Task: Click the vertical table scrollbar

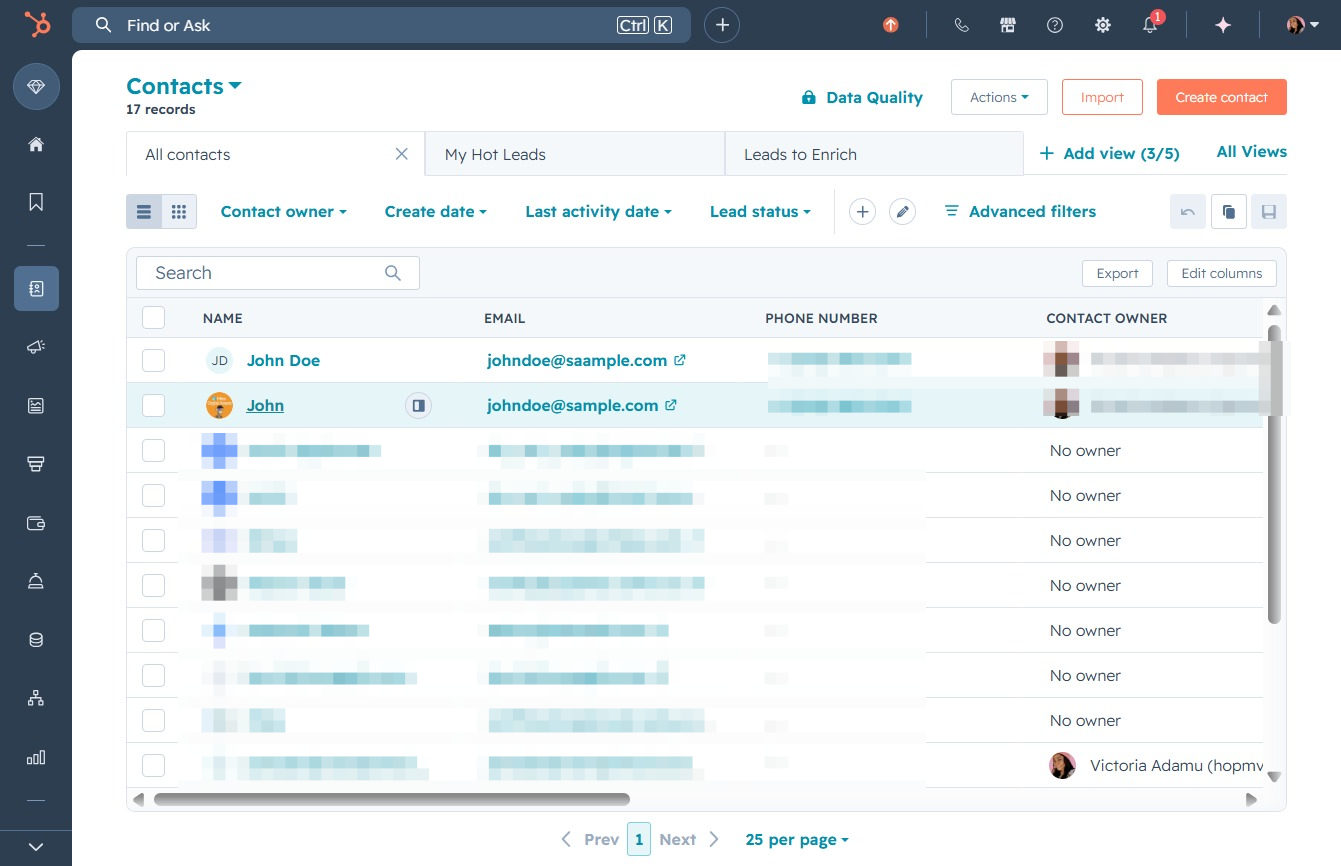Action: [x=1274, y=474]
